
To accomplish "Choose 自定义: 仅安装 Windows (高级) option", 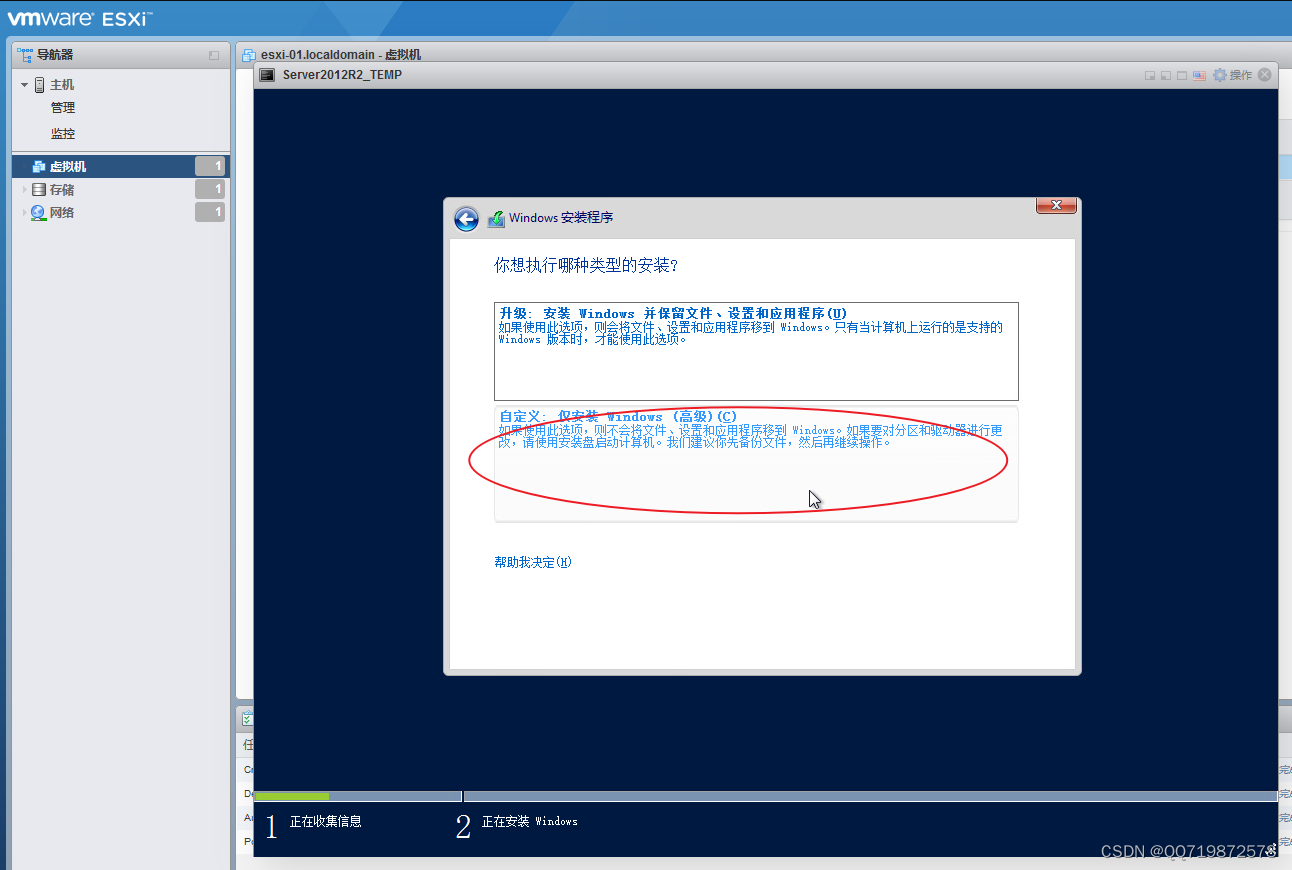I will pyautogui.click(x=756, y=464).
